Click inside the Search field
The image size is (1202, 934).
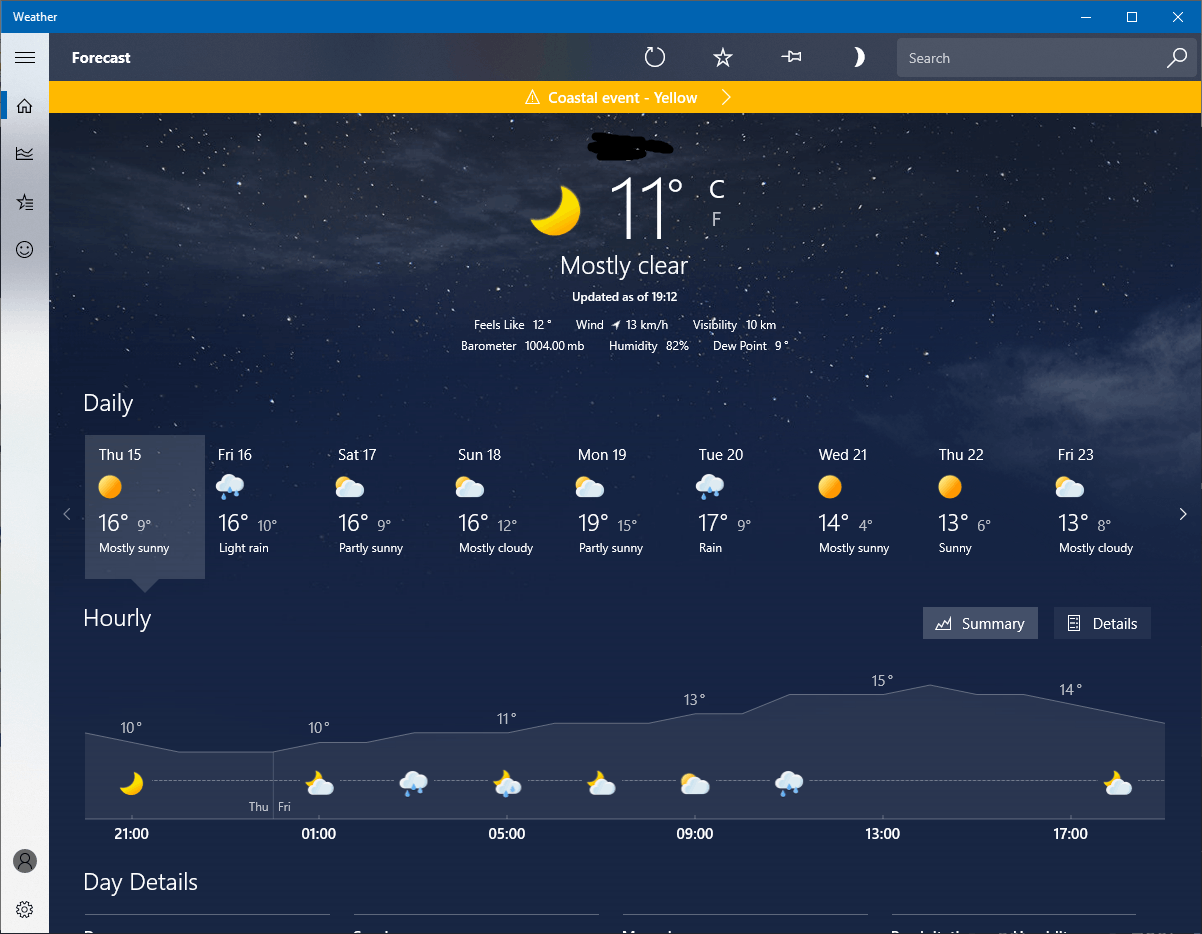coord(1030,57)
